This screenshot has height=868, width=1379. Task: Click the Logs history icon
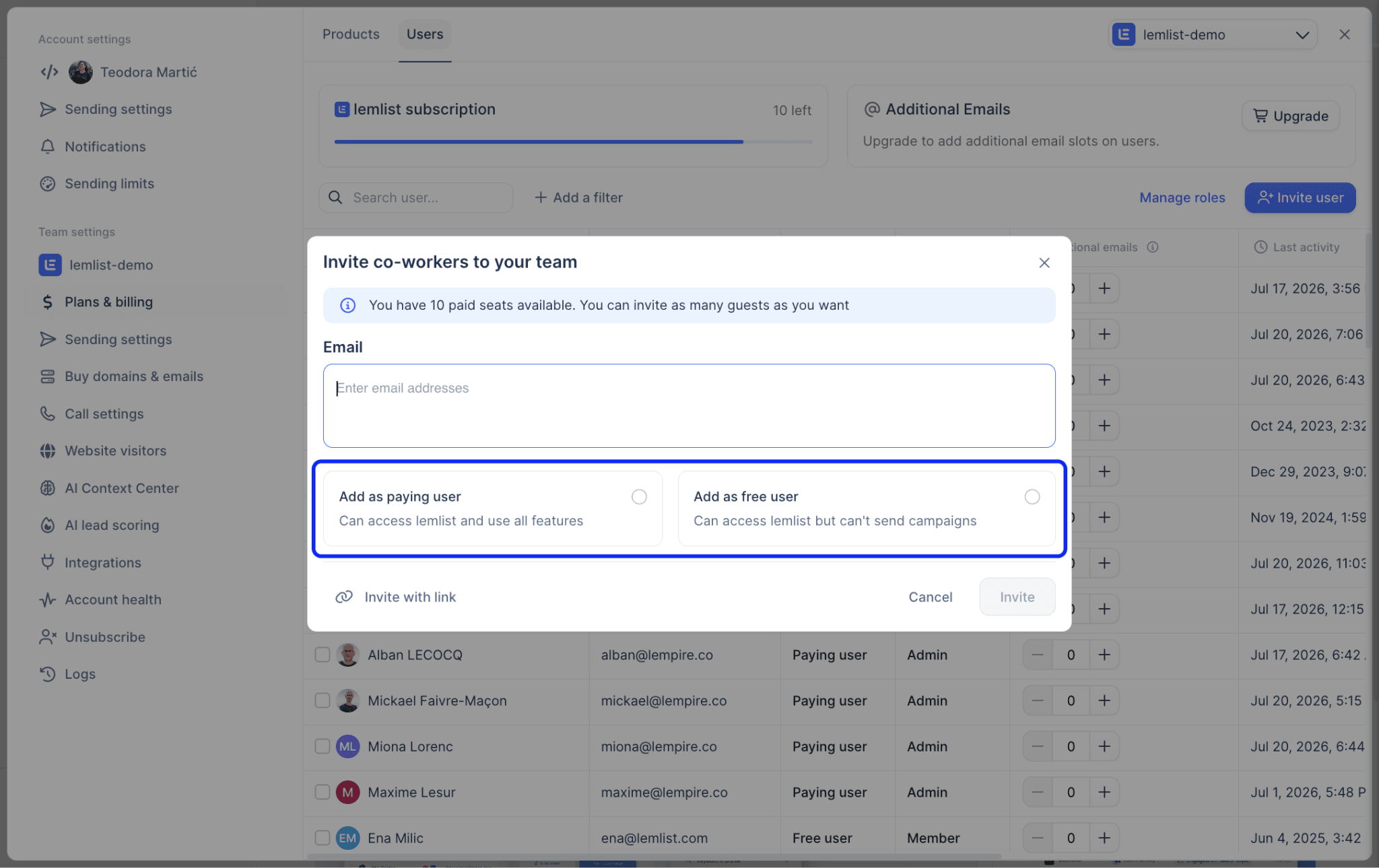47,674
